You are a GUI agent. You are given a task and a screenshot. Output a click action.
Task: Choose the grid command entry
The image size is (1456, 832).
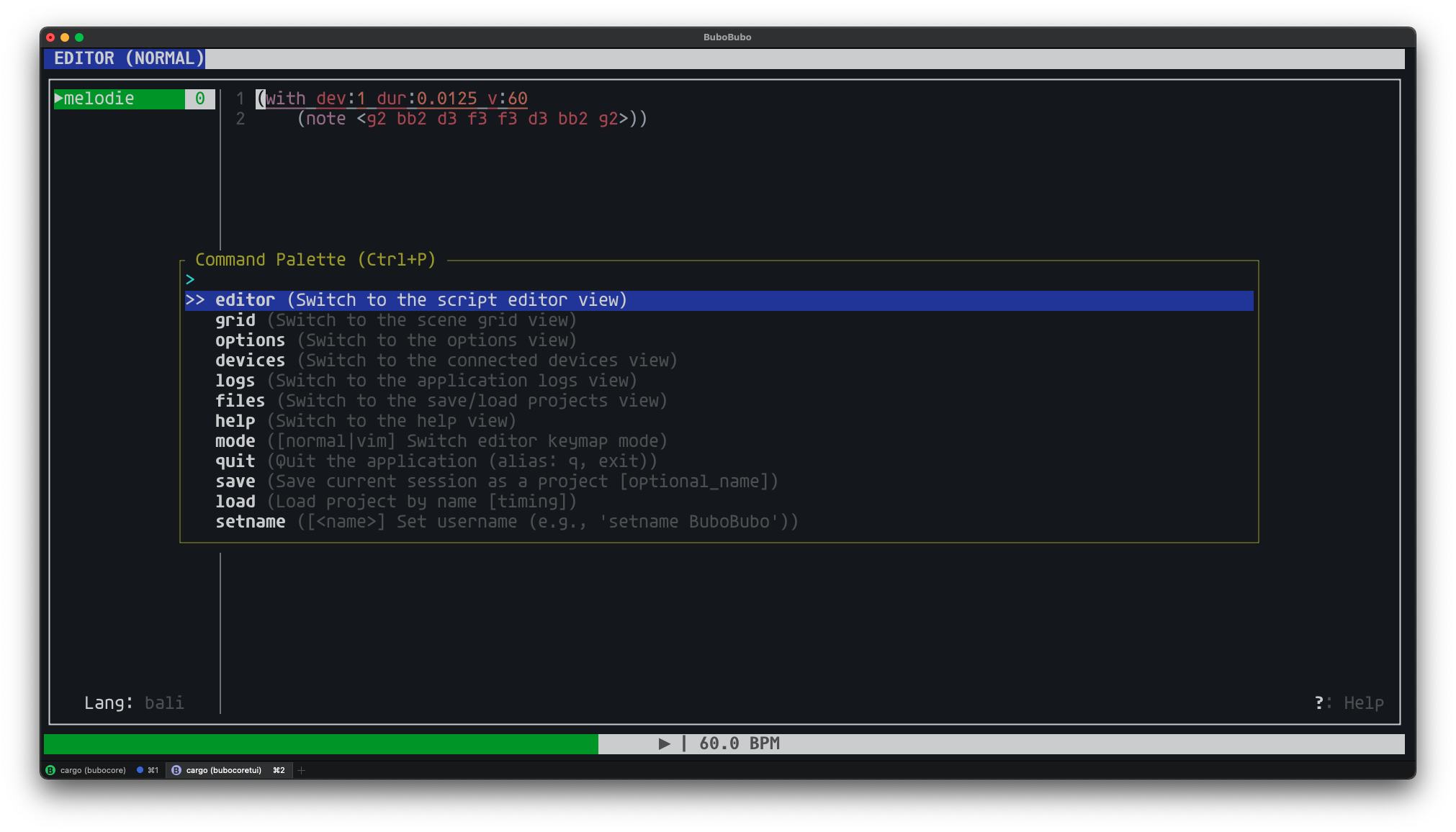235,320
